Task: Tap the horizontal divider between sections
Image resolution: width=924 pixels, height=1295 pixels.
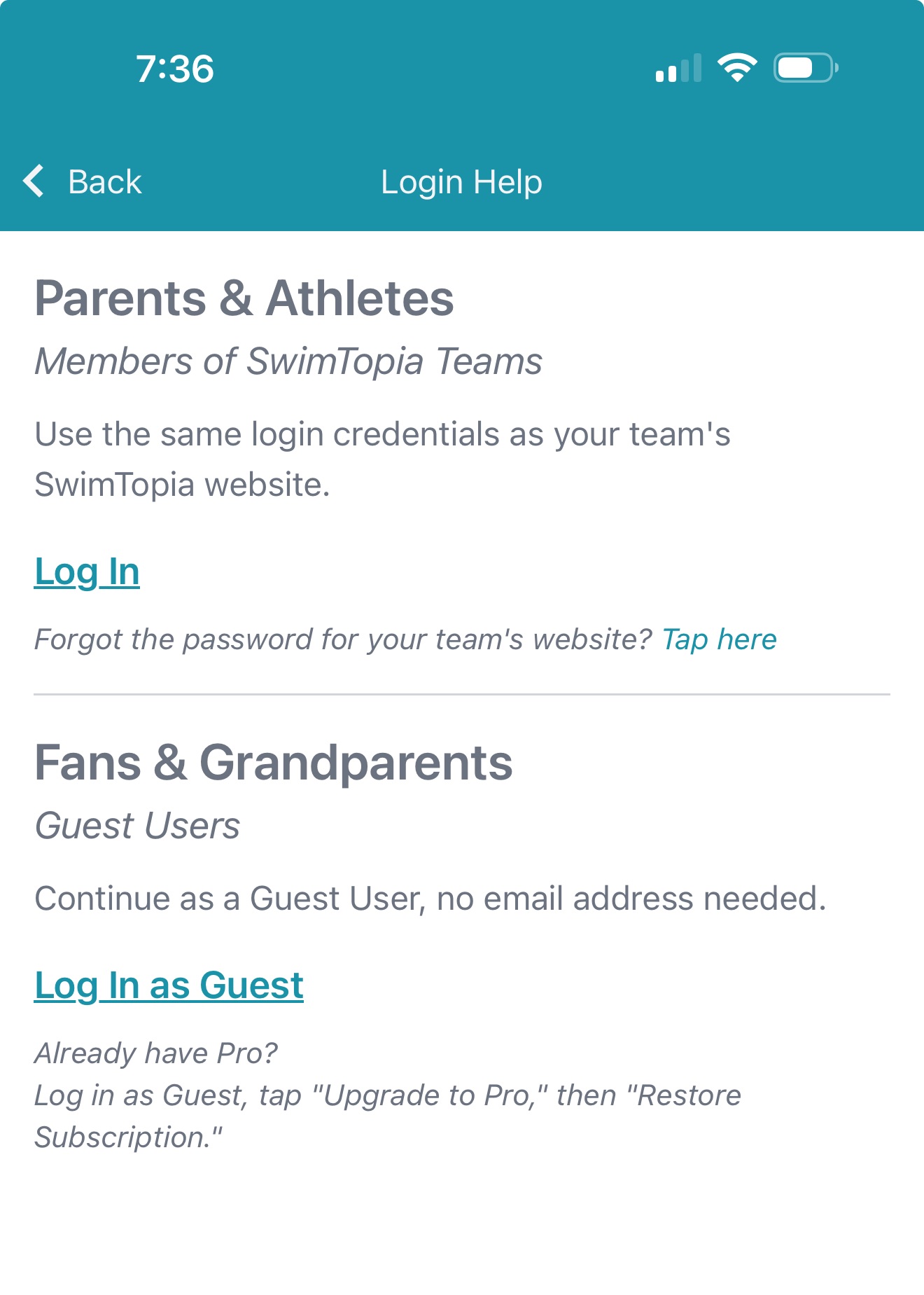Action: click(x=462, y=694)
